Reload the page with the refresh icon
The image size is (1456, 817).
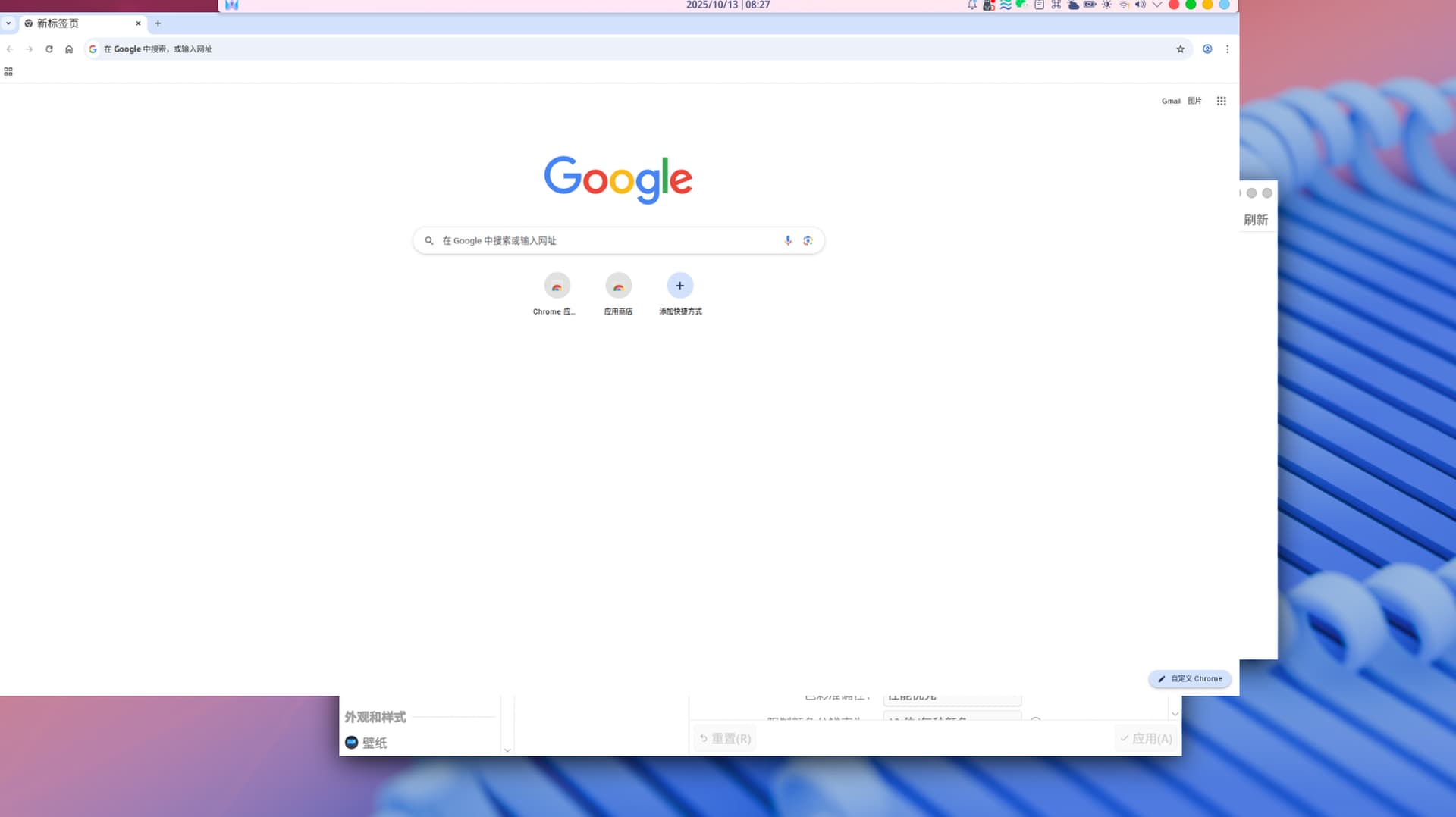click(x=49, y=49)
